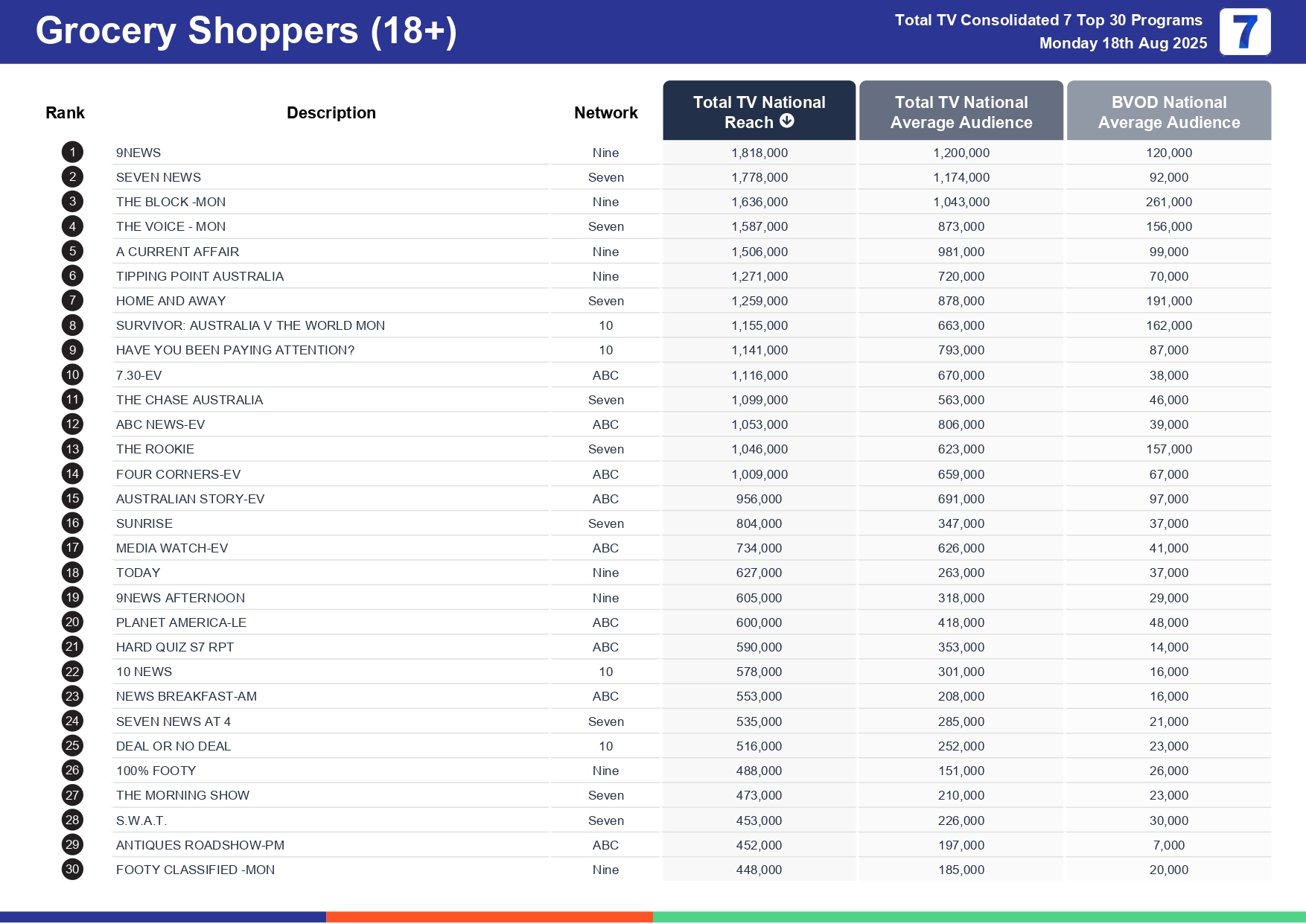The width and height of the screenshot is (1306, 924).
Task: Click the rank 10 circle badge
Action: 72,375
